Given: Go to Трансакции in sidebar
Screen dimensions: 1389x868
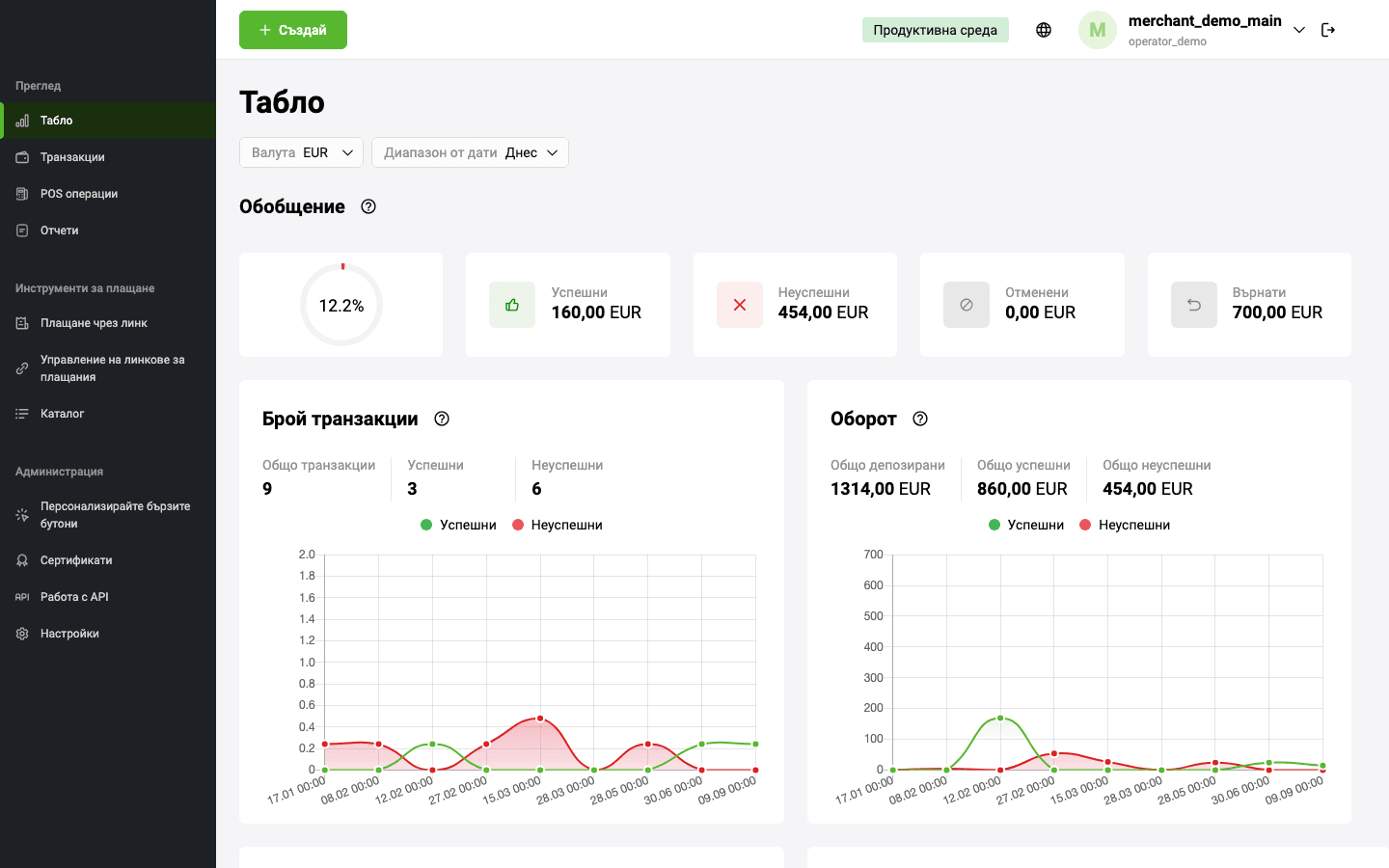Looking at the screenshot, I should [x=72, y=157].
